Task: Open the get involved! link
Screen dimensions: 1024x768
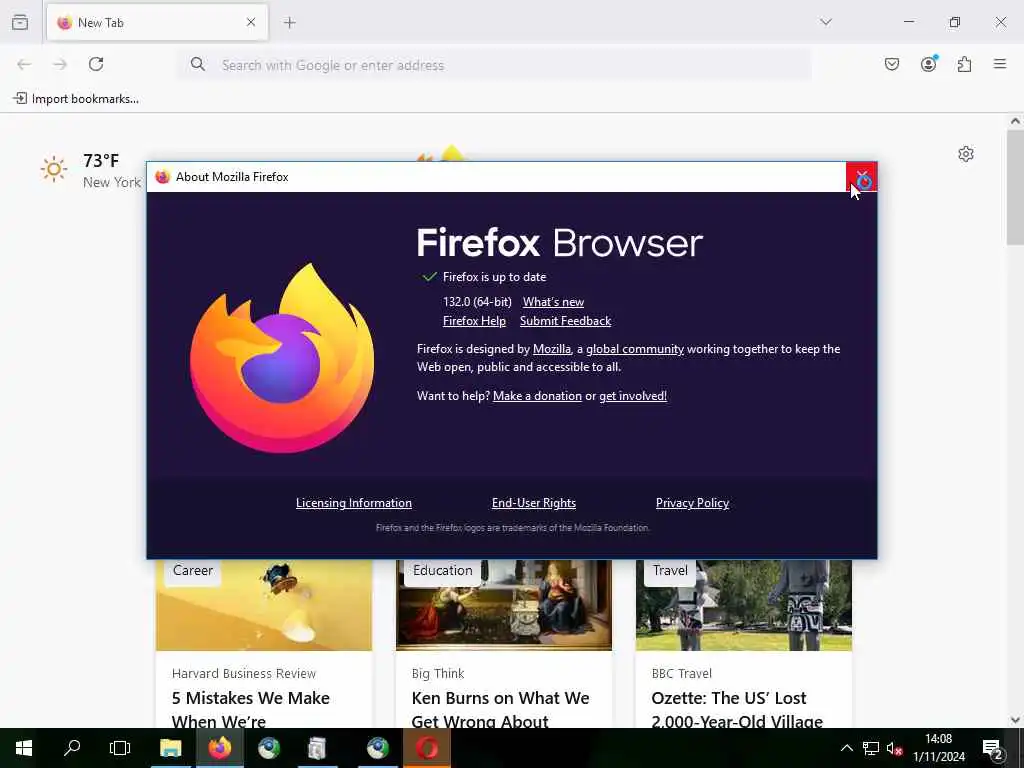Action: 633,396
